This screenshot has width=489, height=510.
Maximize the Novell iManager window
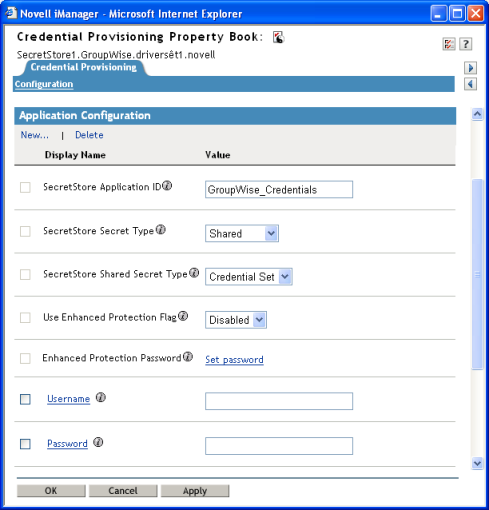457,14
